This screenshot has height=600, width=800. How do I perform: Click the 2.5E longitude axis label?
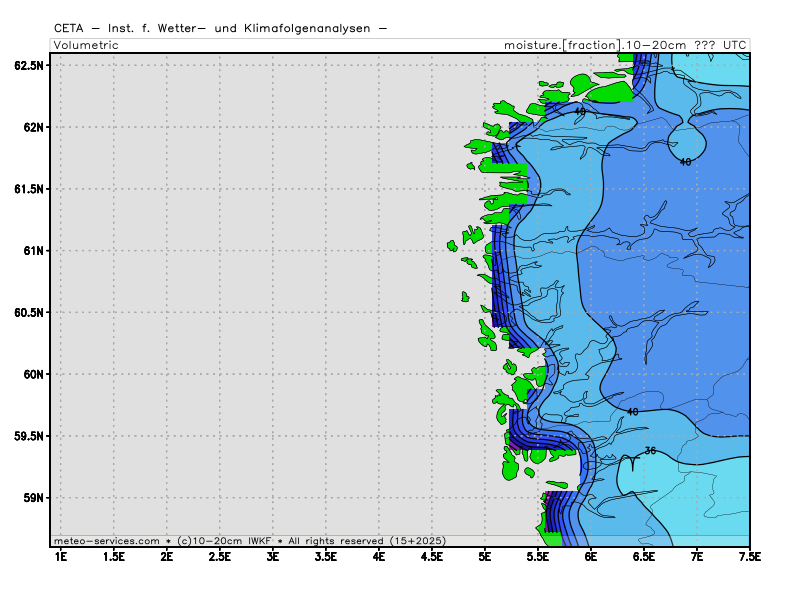pyautogui.click(x=219, y=555)
